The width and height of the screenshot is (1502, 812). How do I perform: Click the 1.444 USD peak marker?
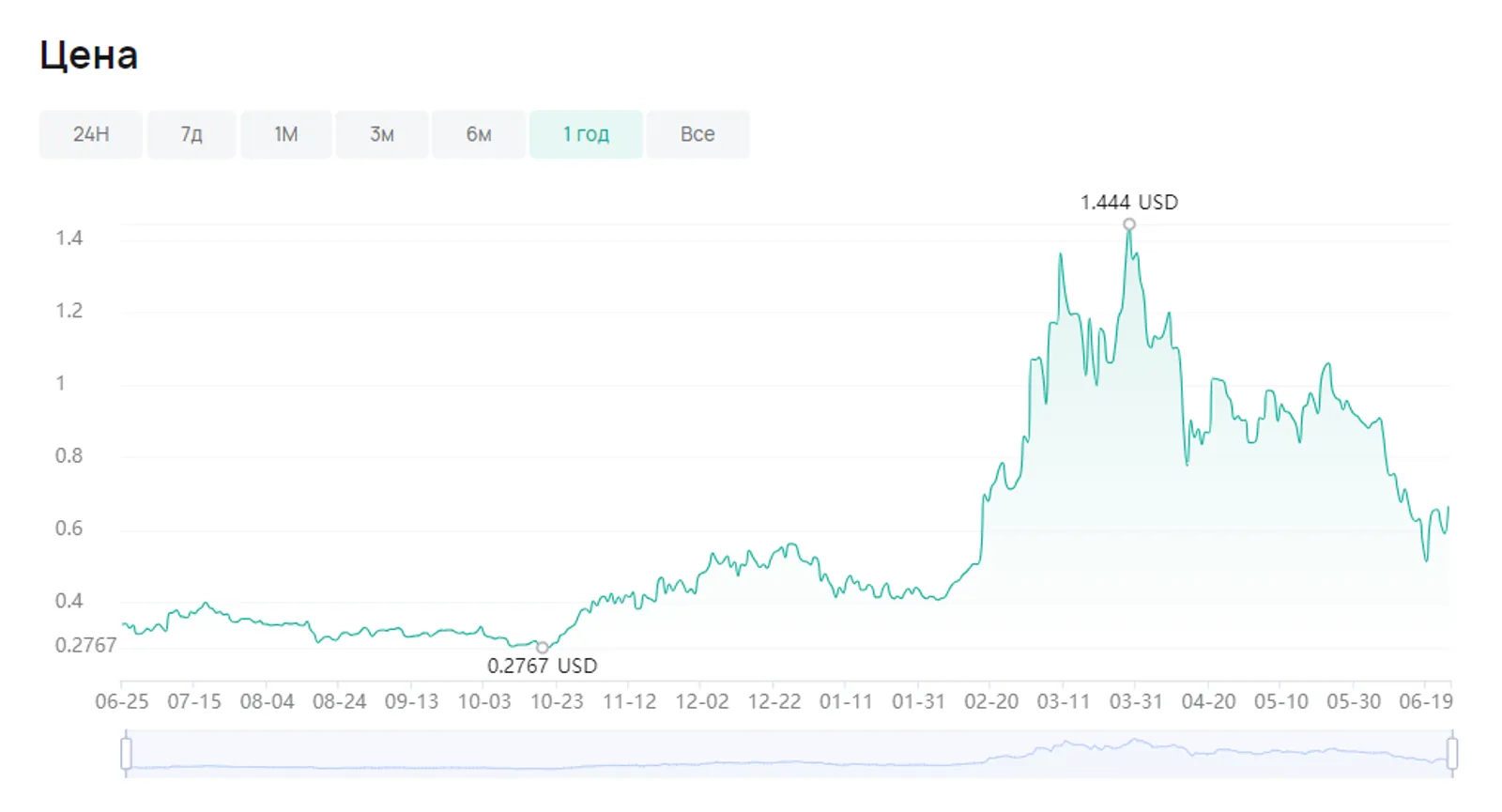coord(1129,224)
